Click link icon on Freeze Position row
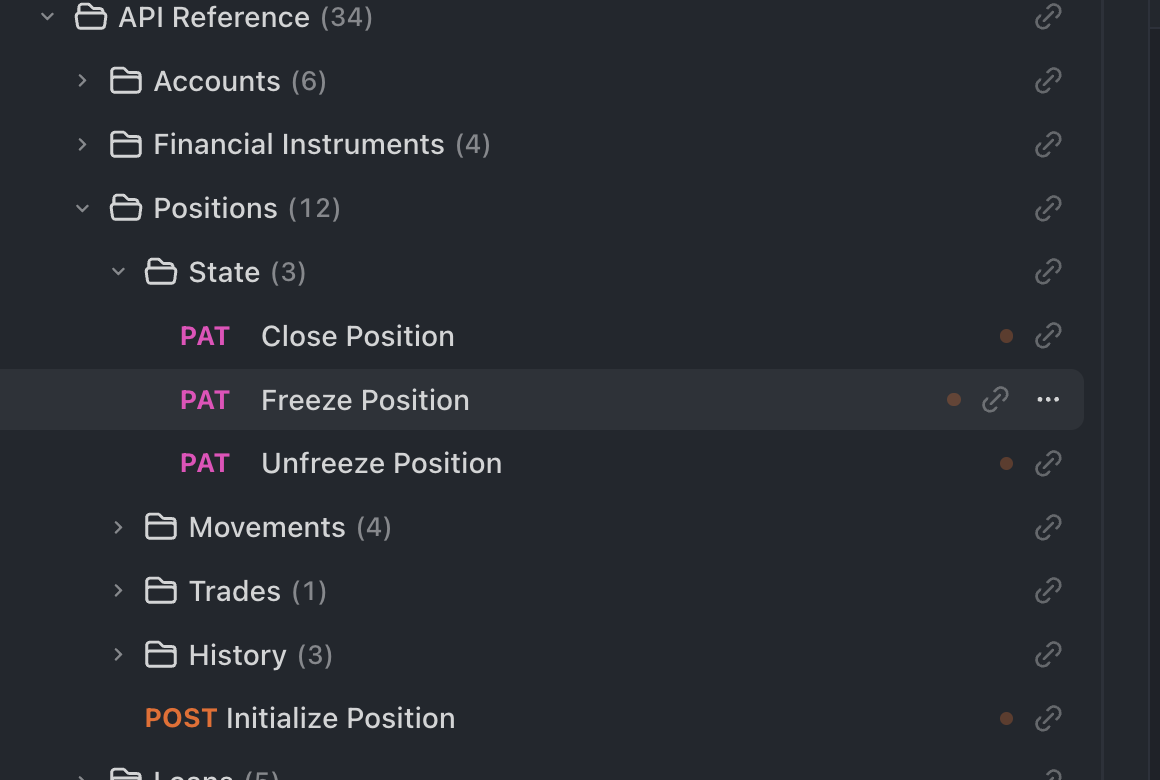The image size is (1160, 780). [x=995, y=400]
